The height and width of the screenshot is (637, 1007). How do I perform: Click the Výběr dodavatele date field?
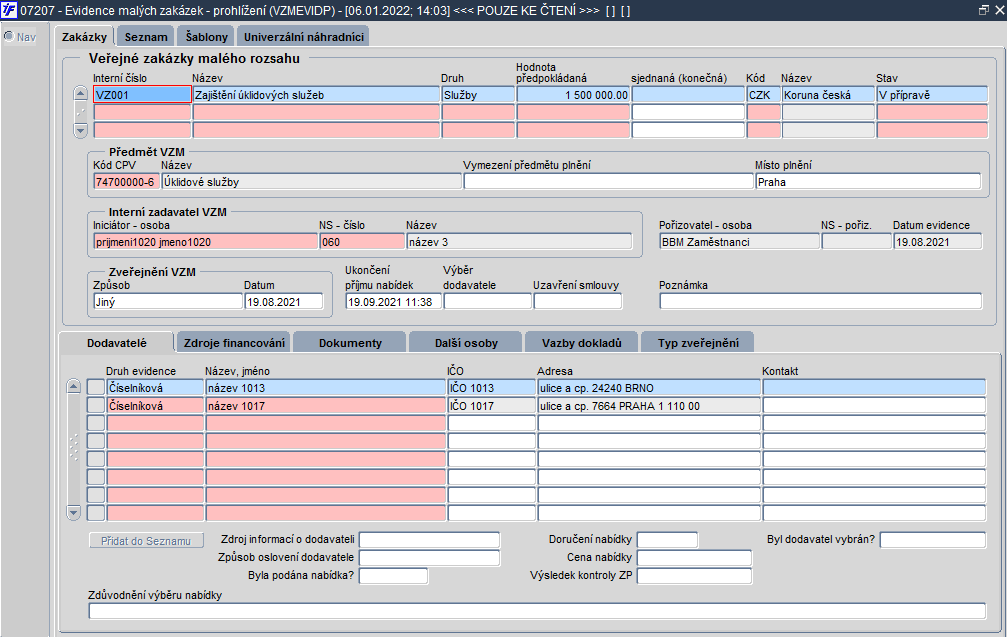tap(487, 302)
